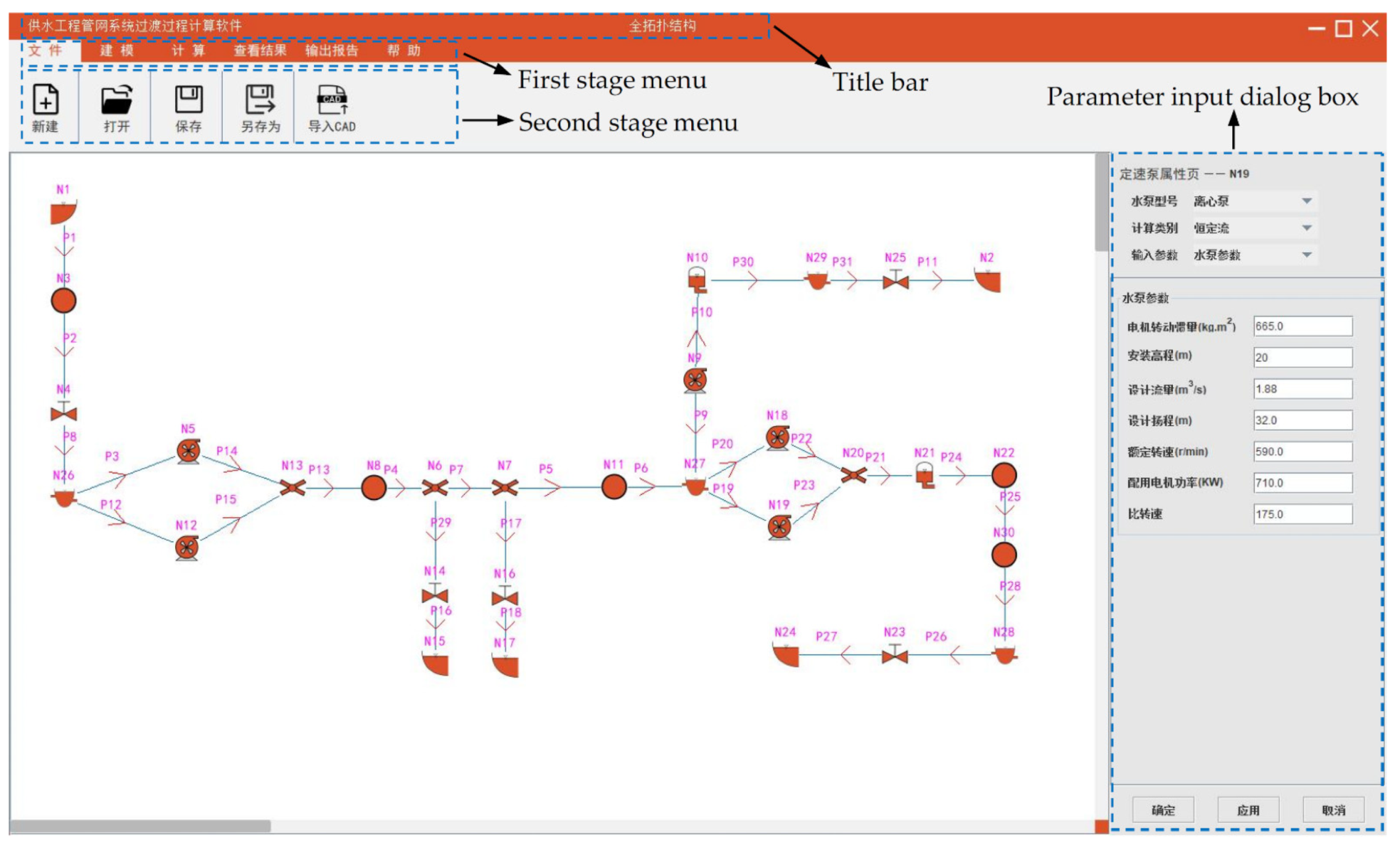Image resolution: width=1400 pixels, height=847 pixels.
Task: Click the pump symbol labeled N5
Action: coord(188,451)
